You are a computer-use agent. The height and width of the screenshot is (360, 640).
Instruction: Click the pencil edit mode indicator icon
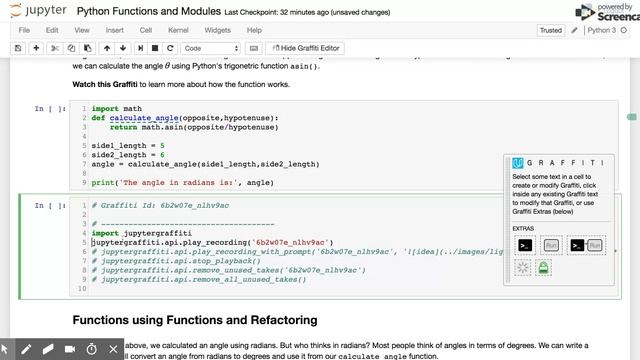click(x=574, y=30)
